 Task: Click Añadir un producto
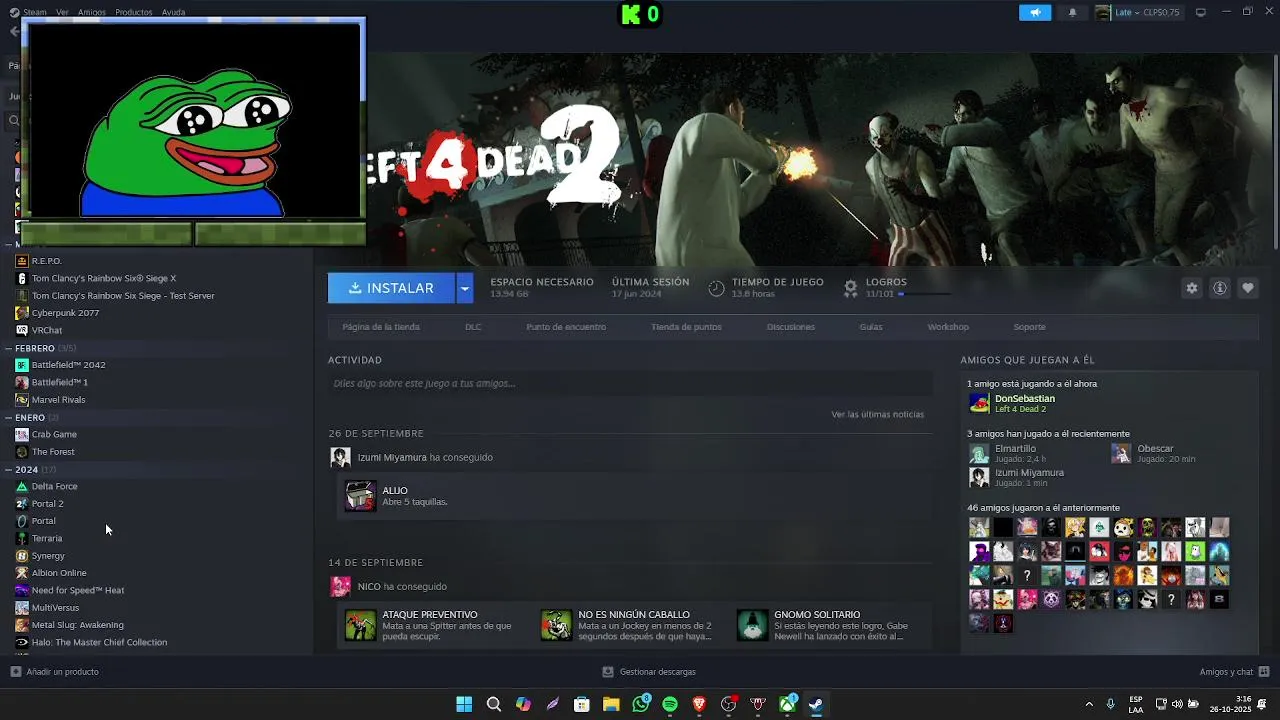point(62,672)
